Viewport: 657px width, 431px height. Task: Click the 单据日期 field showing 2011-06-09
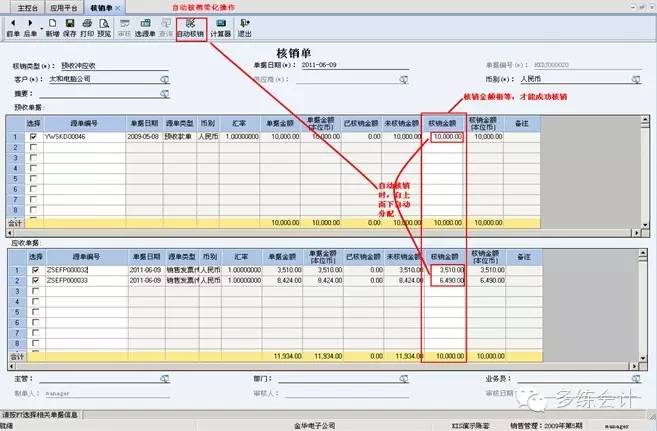click(x=355, y=65)
